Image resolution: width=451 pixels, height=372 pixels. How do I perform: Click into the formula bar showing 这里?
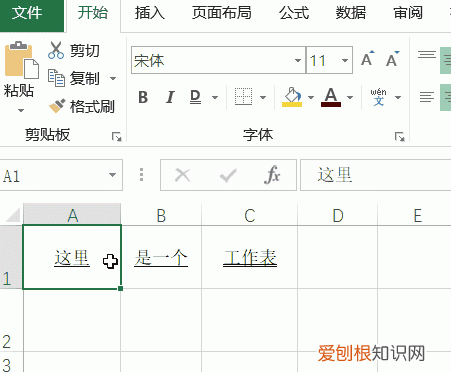(376, 175)
